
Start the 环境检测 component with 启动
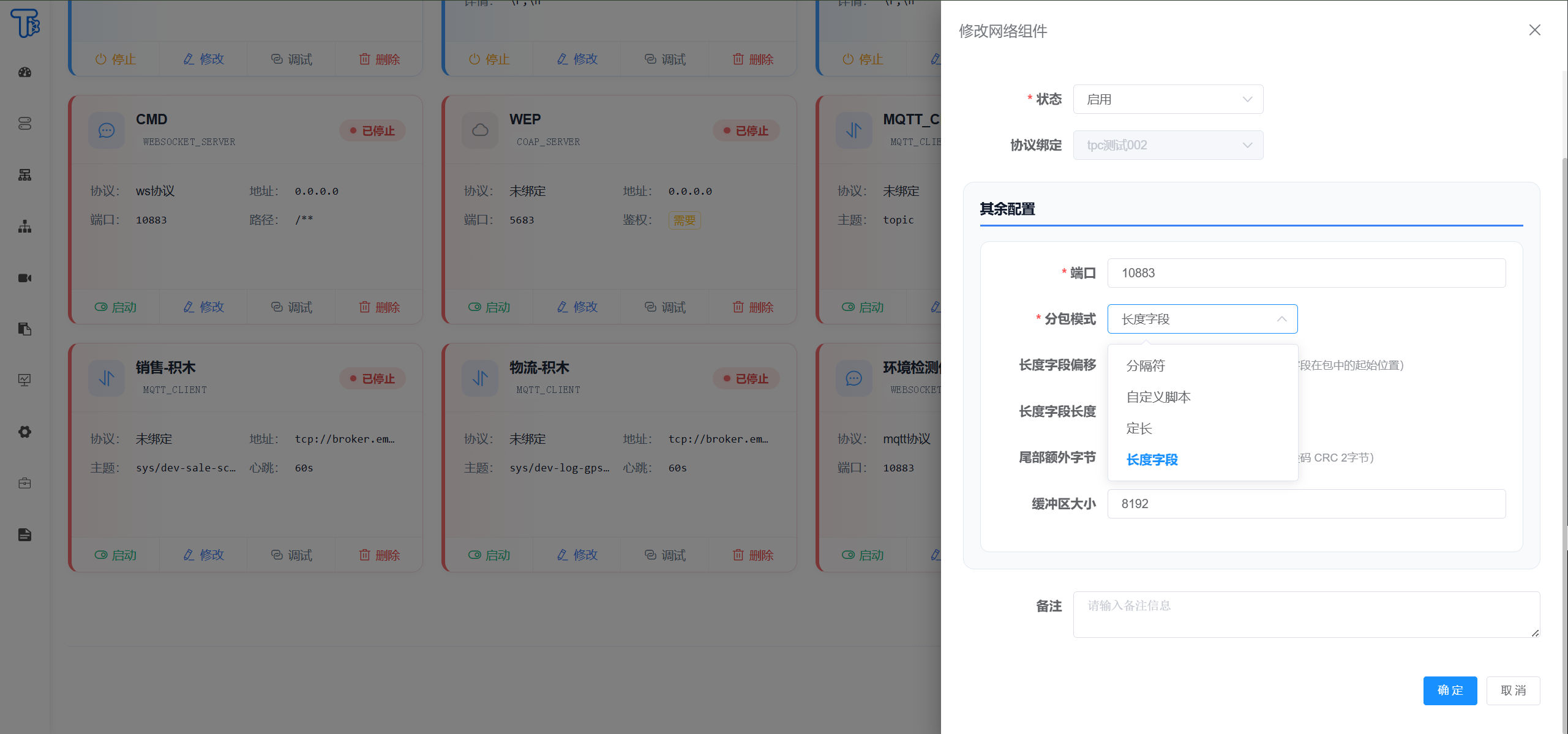(x=863, y=555)
